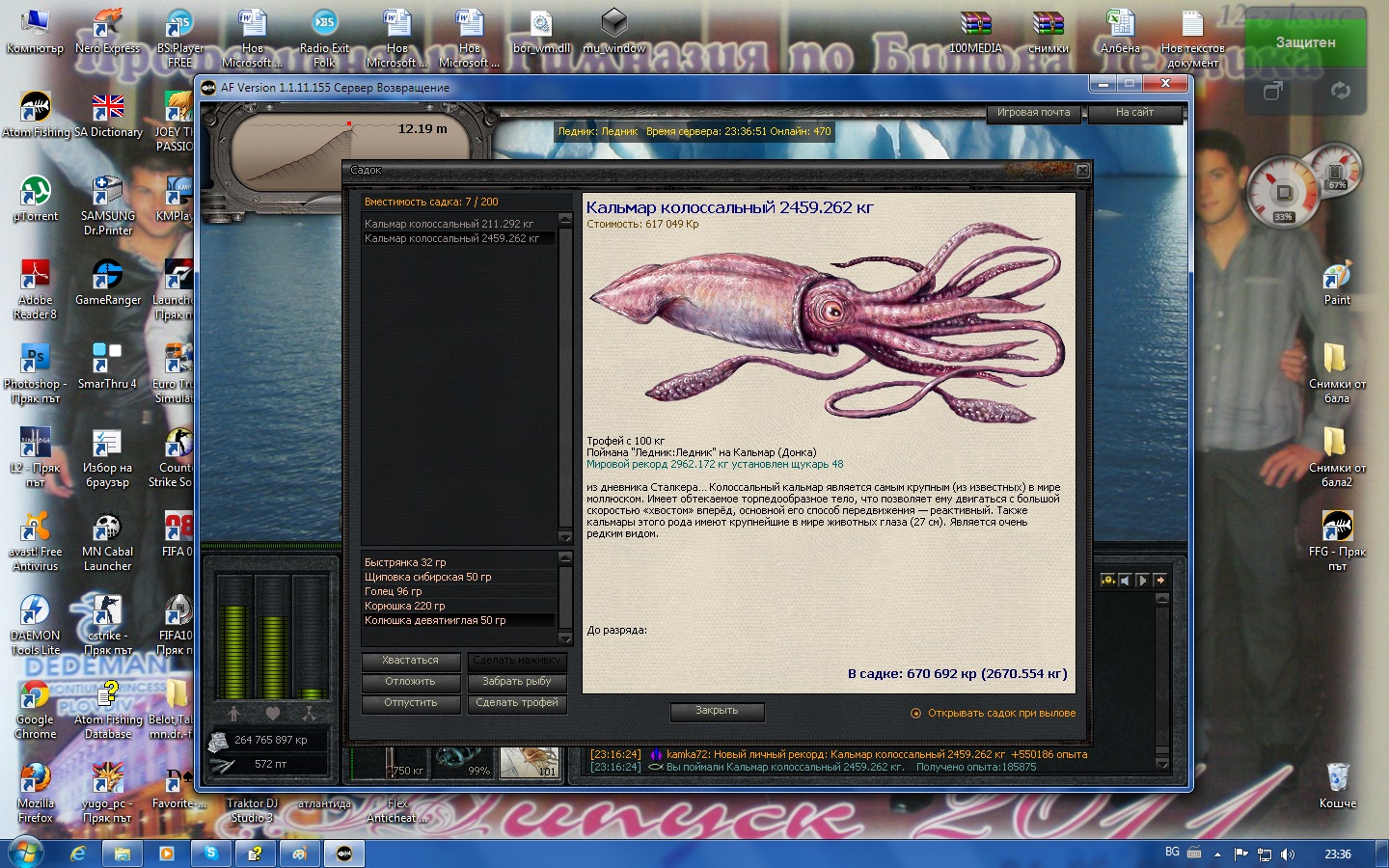This screenshot has width=1389, height=868.
Task: Open Nero Express desktop icon
Action: point(107,30)
